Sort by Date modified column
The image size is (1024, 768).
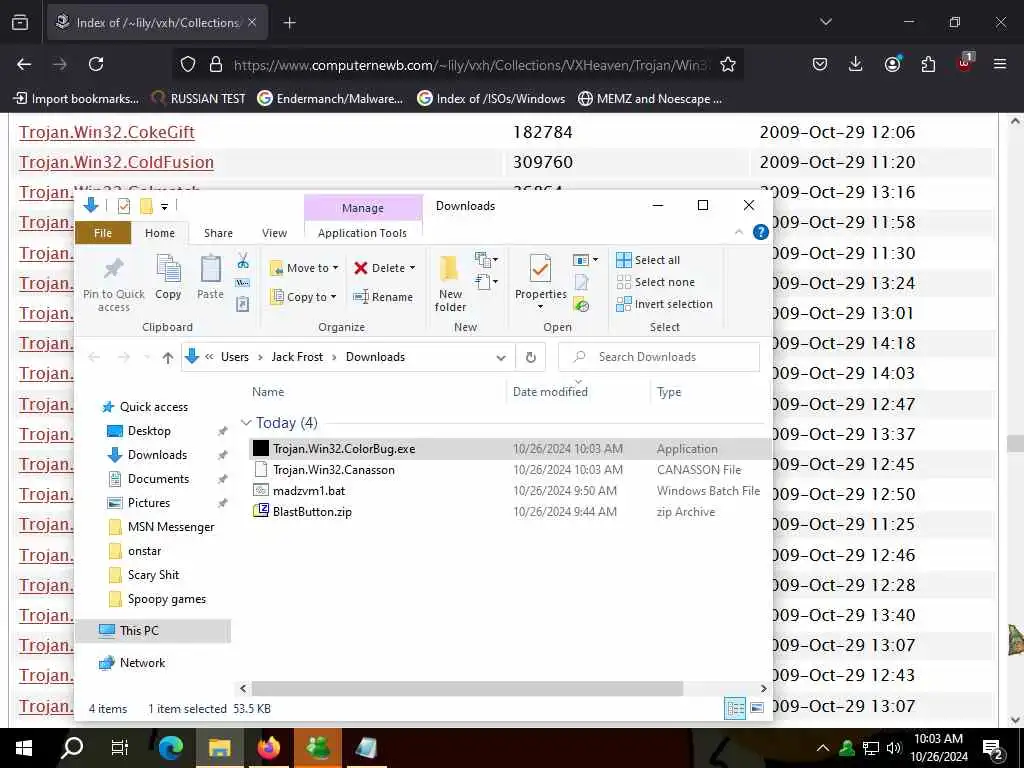click(x=550, y=392)
